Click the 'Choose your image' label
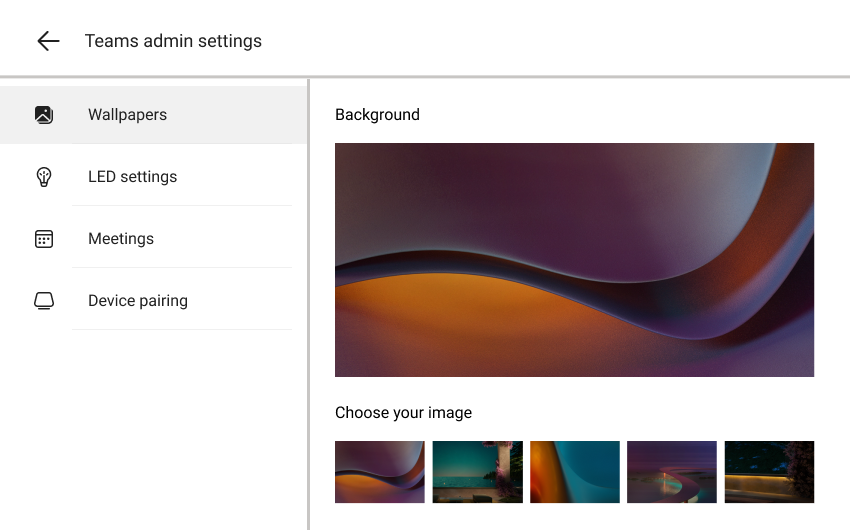This screenshot has width=850, height=530. pyautogui.click(x=403, y=413)
